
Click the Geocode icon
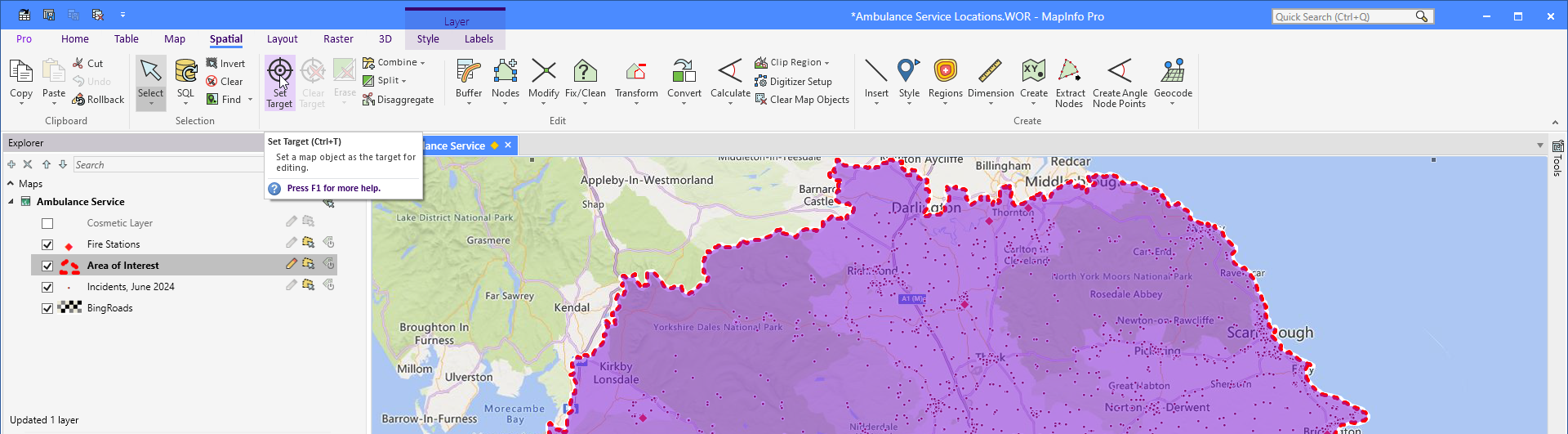coord(1173,72)
